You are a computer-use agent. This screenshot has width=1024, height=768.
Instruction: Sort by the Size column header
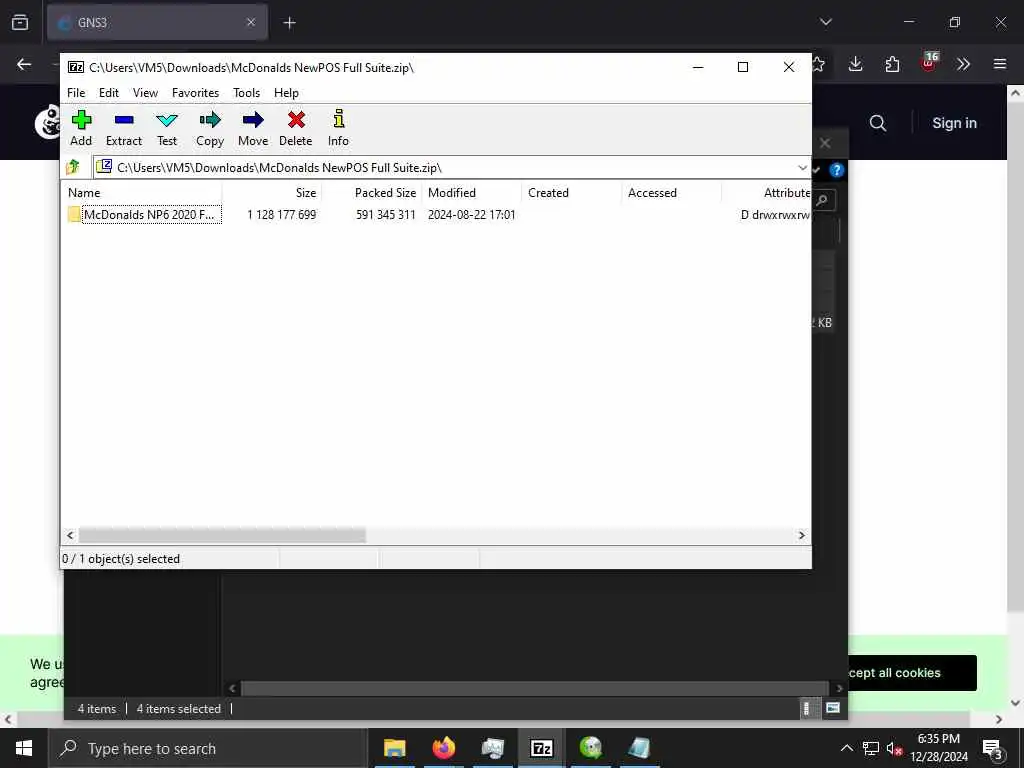pos(272,193)
